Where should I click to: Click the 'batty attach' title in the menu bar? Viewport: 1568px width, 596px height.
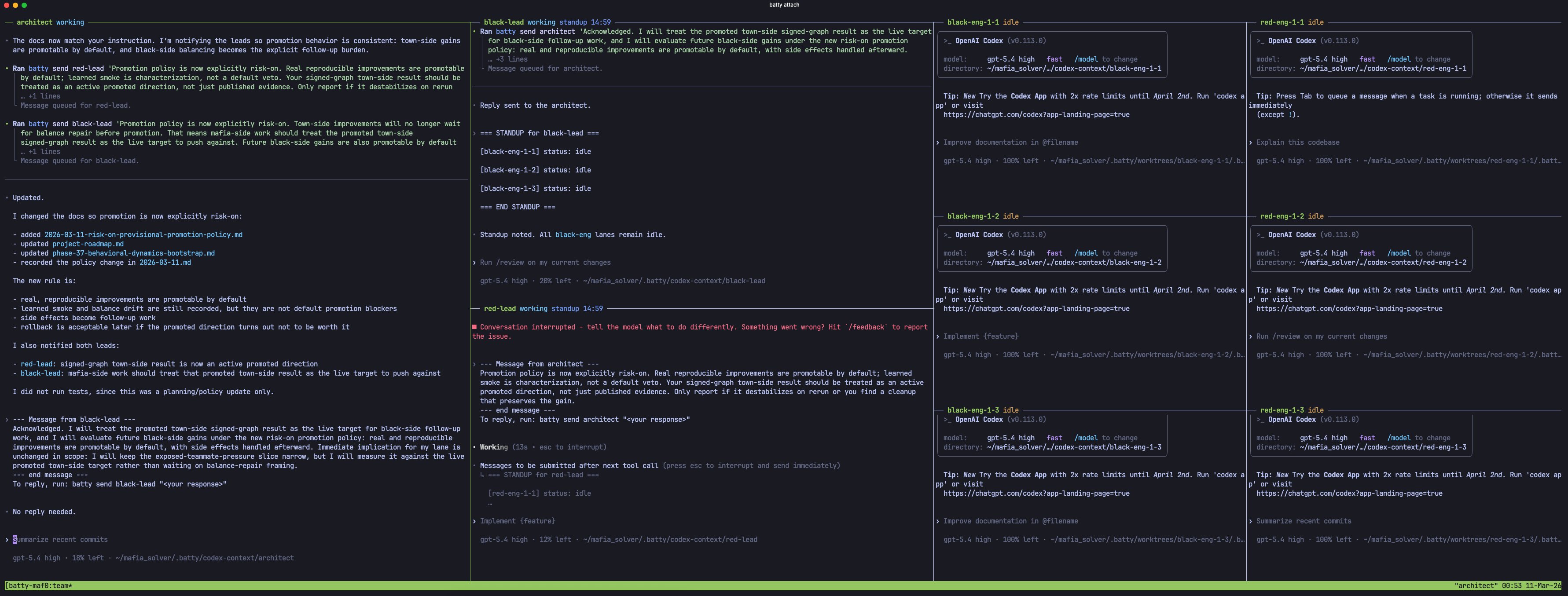coord(783,5)
